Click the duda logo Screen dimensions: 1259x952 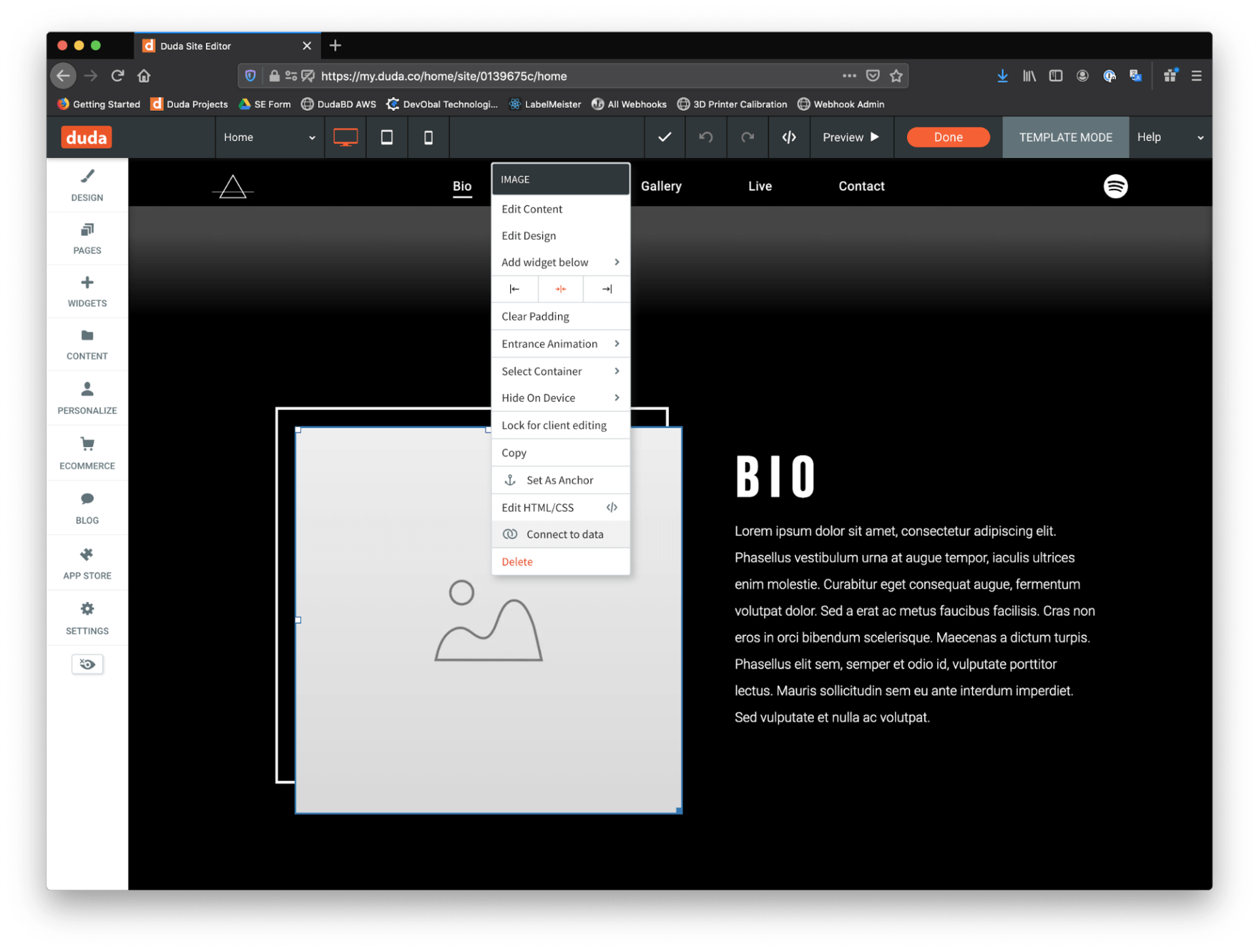coord(87,137)
